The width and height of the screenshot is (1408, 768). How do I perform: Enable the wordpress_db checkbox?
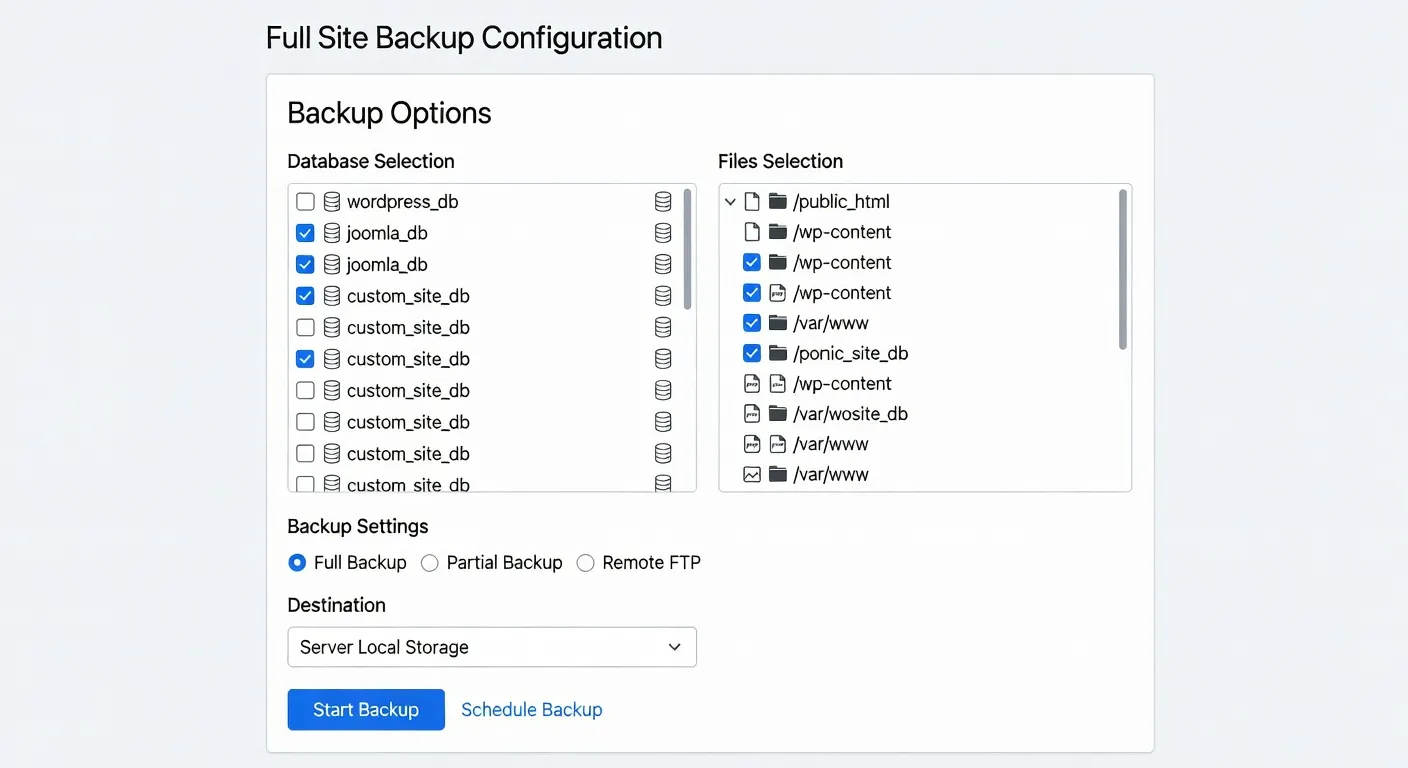point(305,201)
